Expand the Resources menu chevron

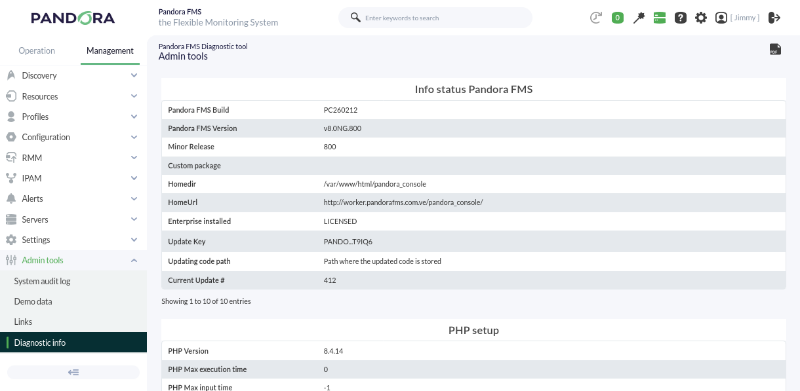pos(134,96)
